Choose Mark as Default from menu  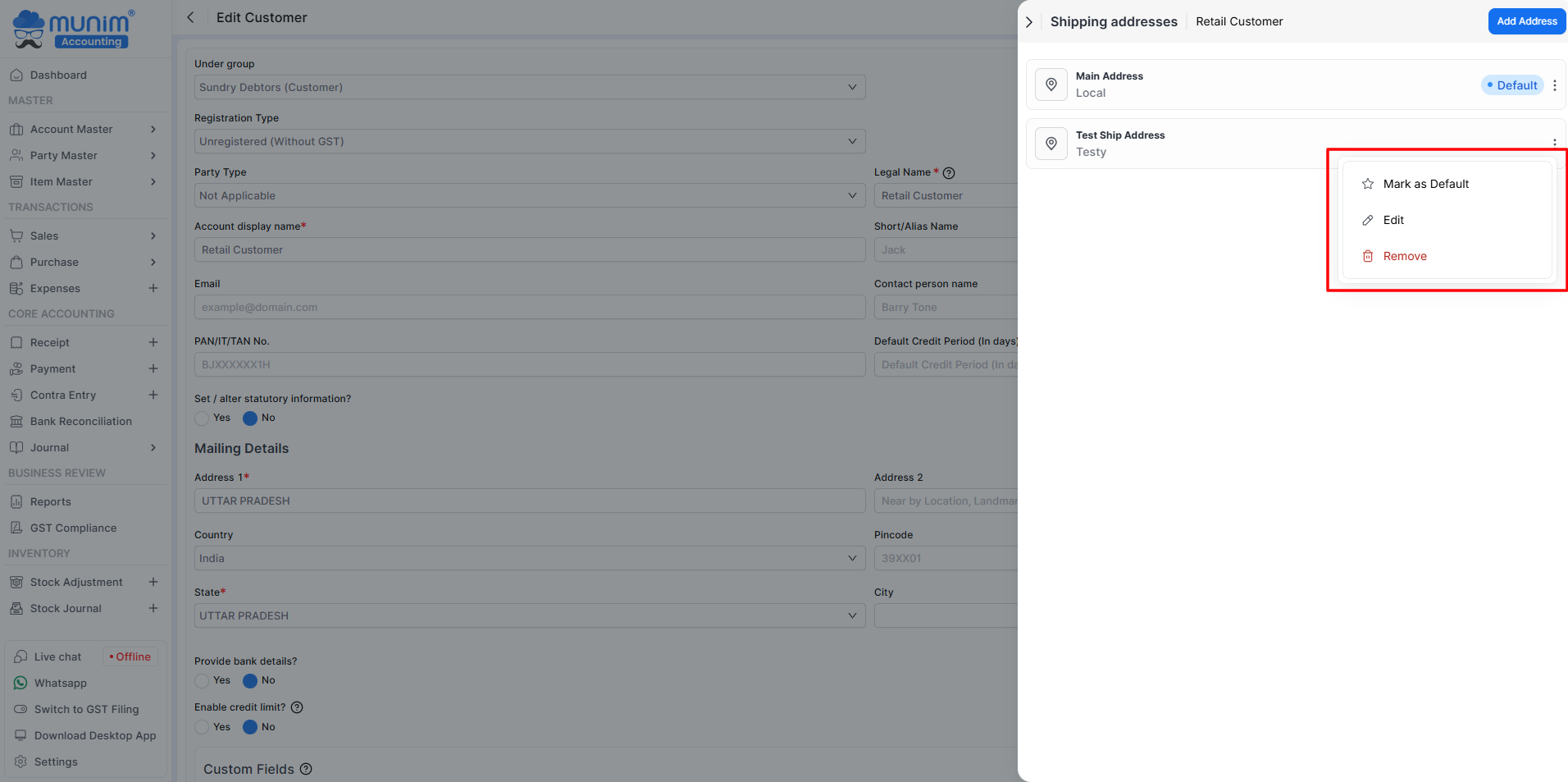point(1425,184)
